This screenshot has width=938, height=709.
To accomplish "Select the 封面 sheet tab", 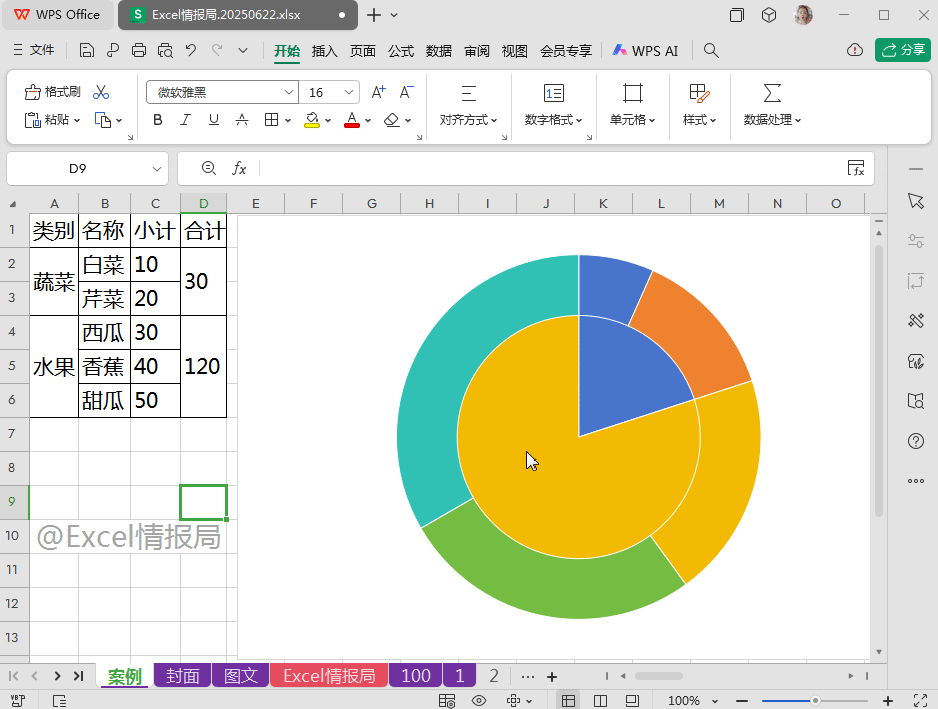I will coord(183,676).
